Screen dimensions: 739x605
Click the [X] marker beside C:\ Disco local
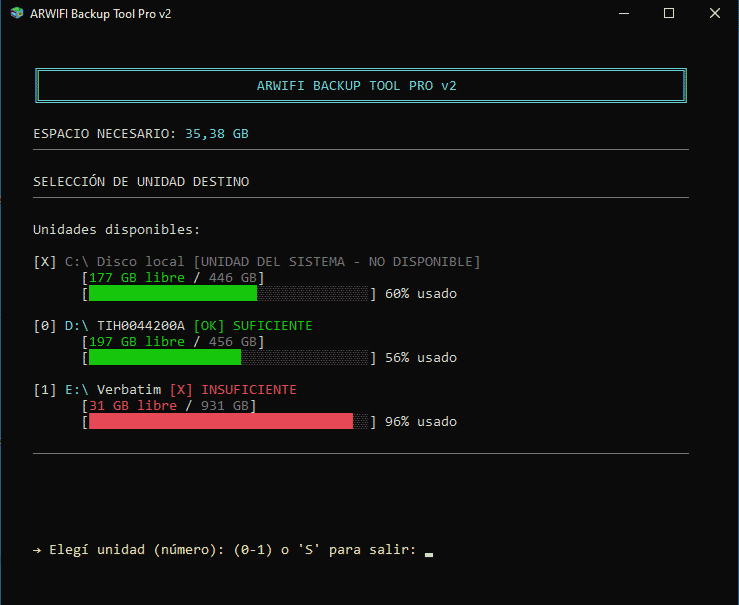45,262
